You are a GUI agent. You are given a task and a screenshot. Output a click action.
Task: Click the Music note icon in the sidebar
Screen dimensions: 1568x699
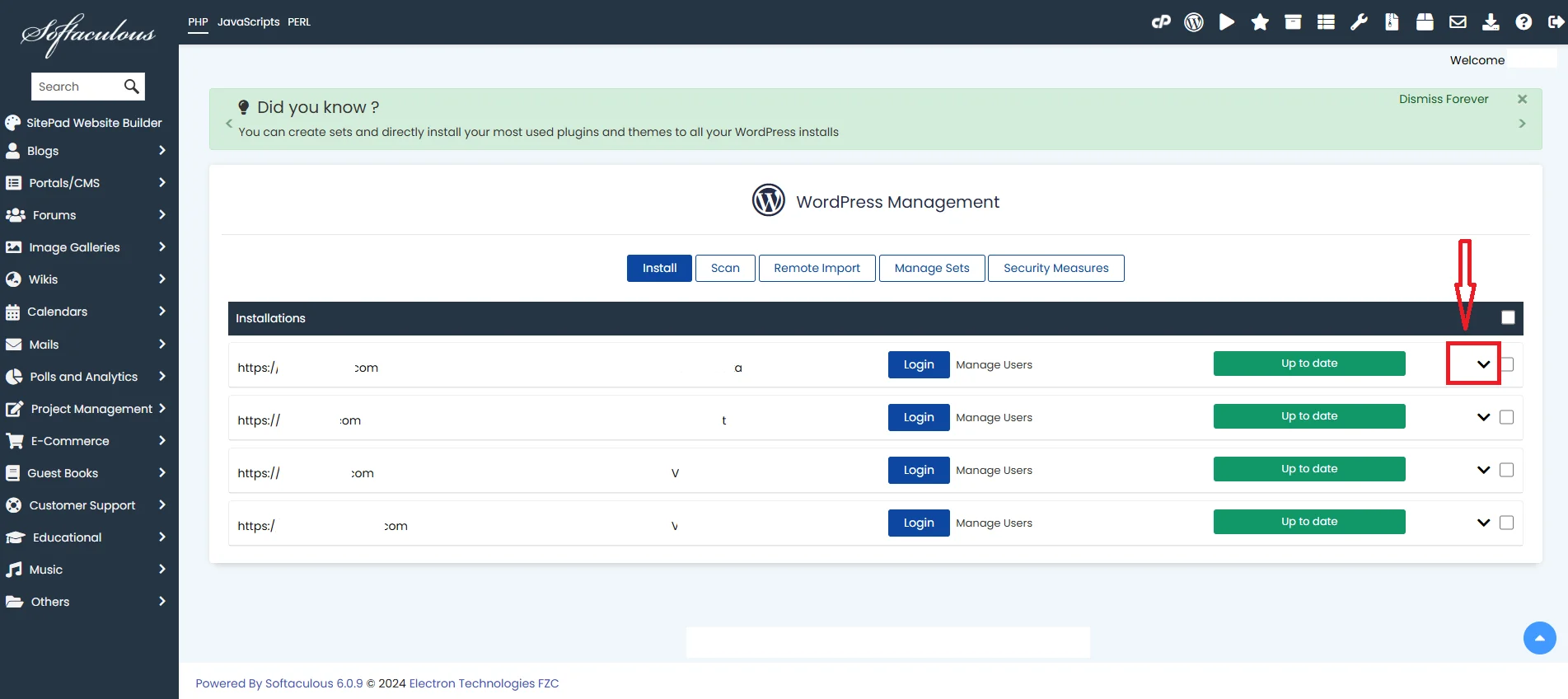[x=13, y=570]
